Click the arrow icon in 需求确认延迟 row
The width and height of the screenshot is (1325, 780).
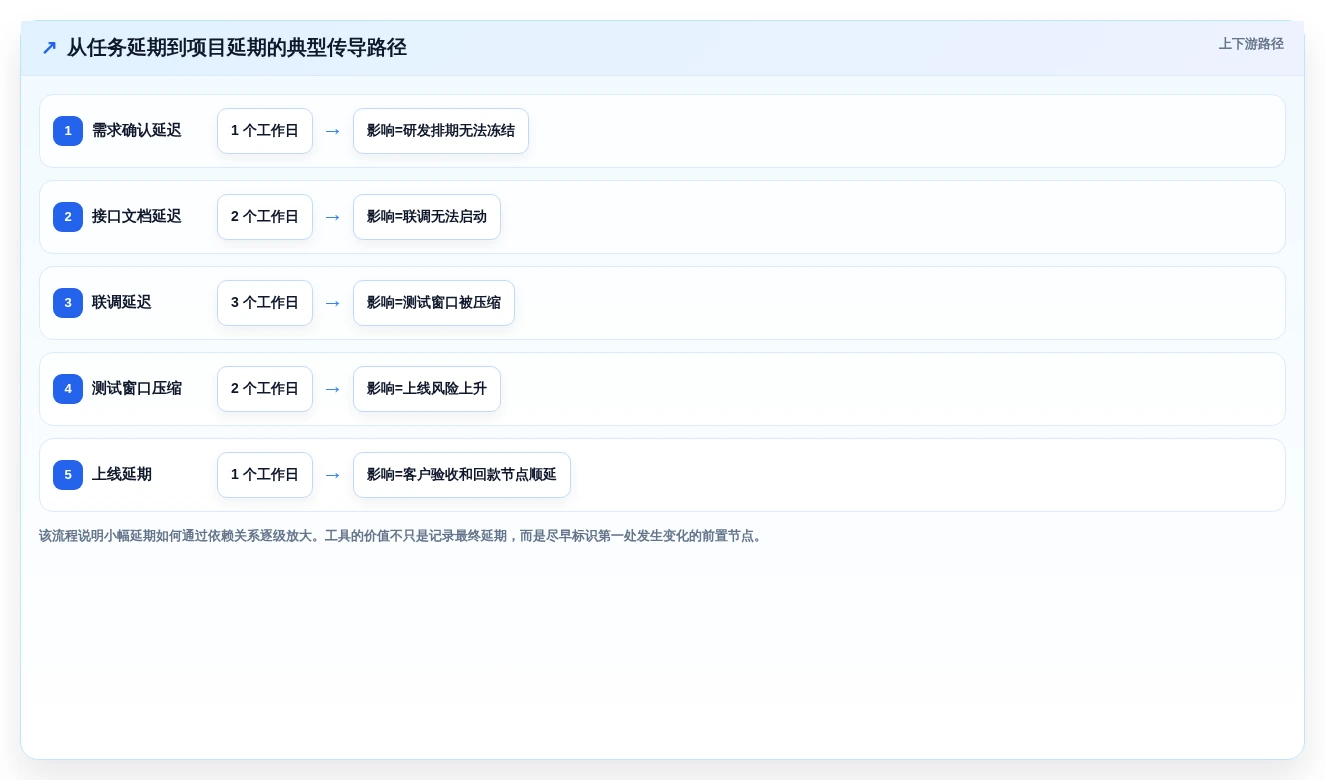pos(333,131)
